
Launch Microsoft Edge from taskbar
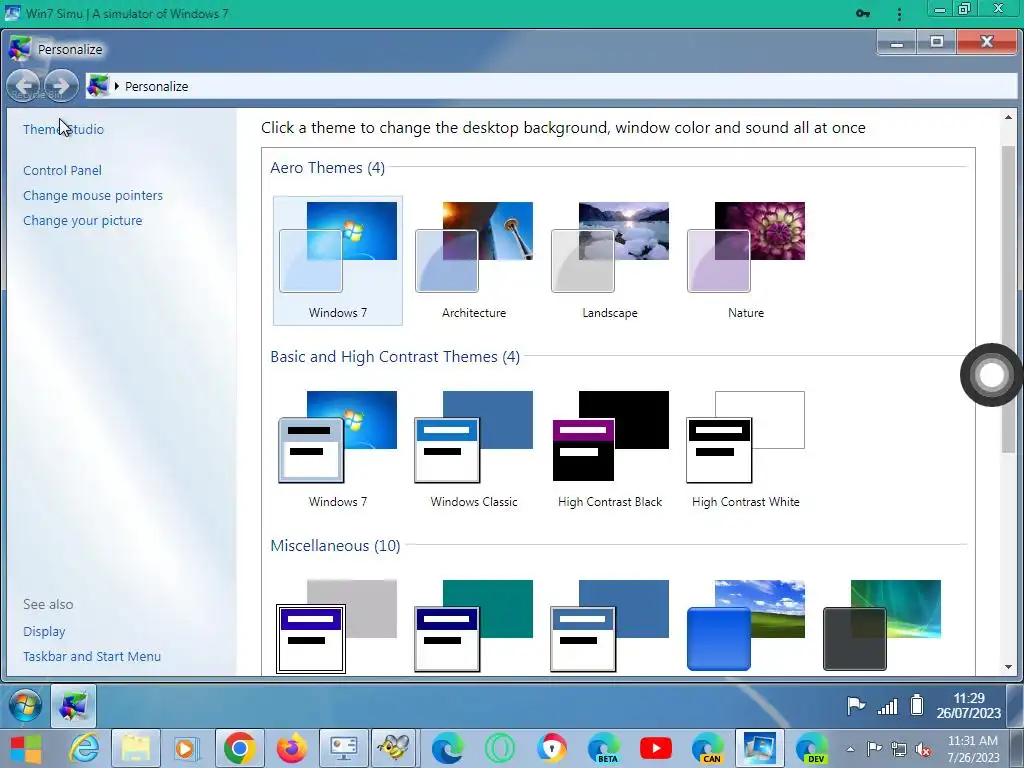447,748
